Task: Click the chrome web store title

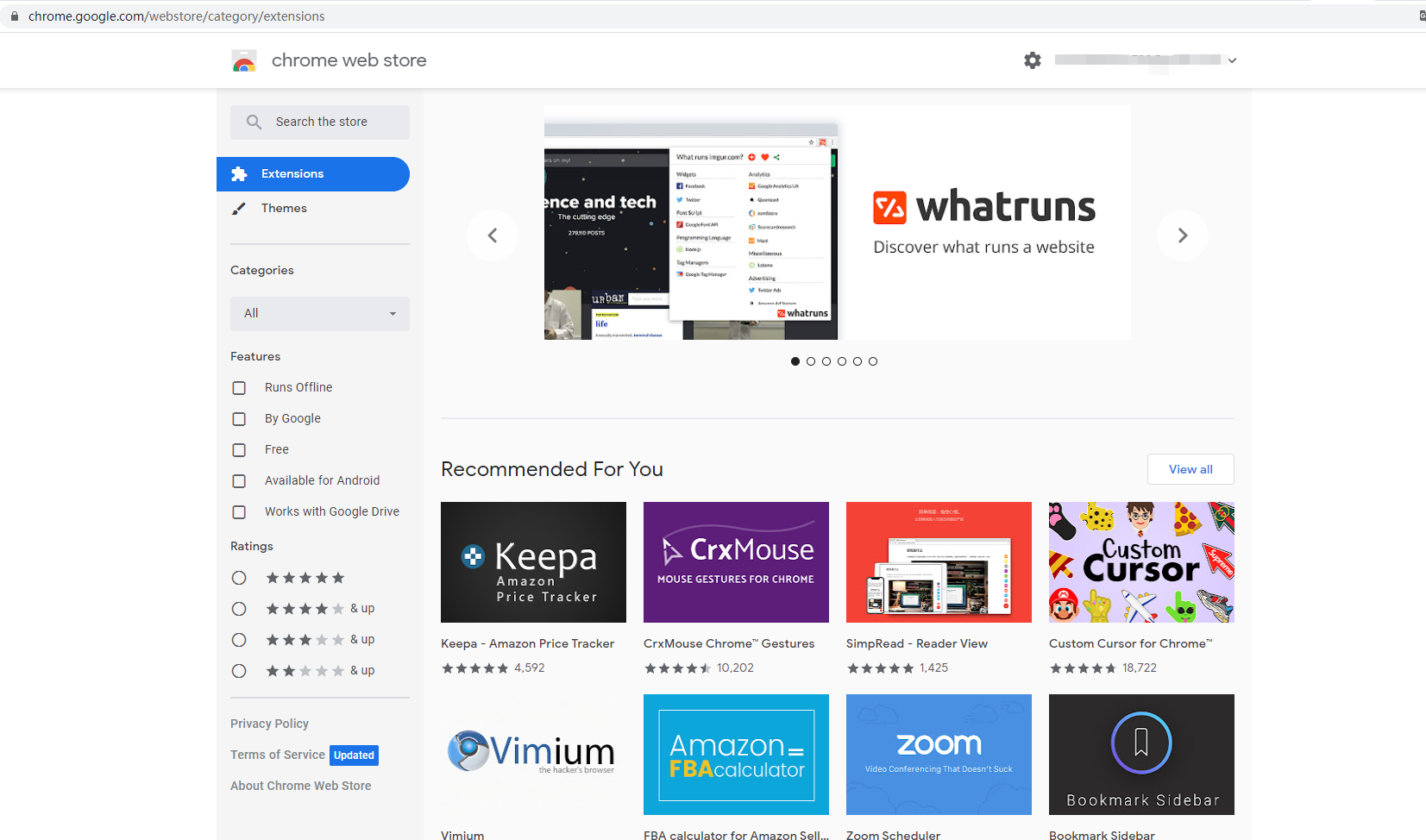Action: click(x=349, y=60)
